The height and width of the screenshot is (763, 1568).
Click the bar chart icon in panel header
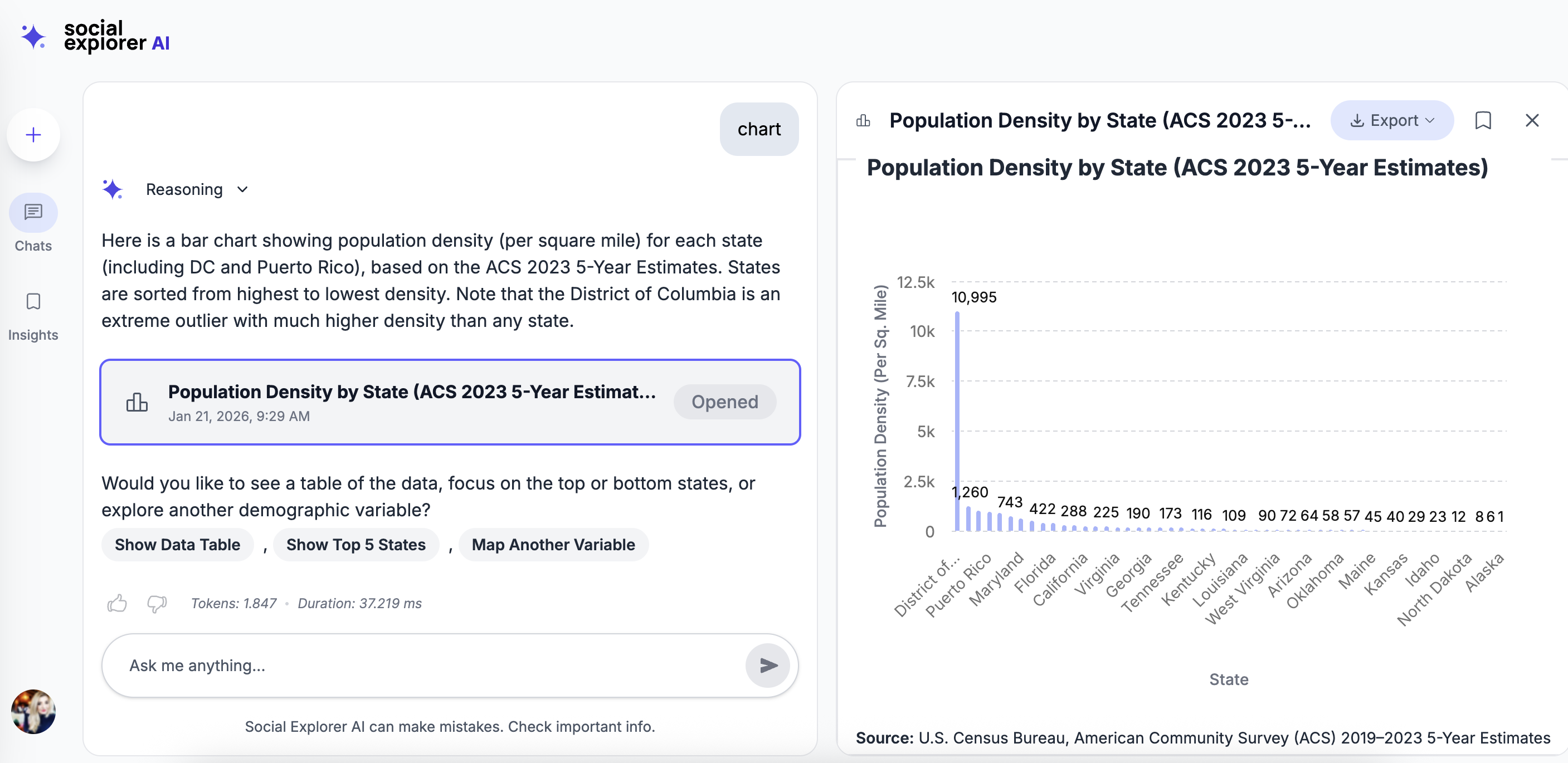click(863, 120)
